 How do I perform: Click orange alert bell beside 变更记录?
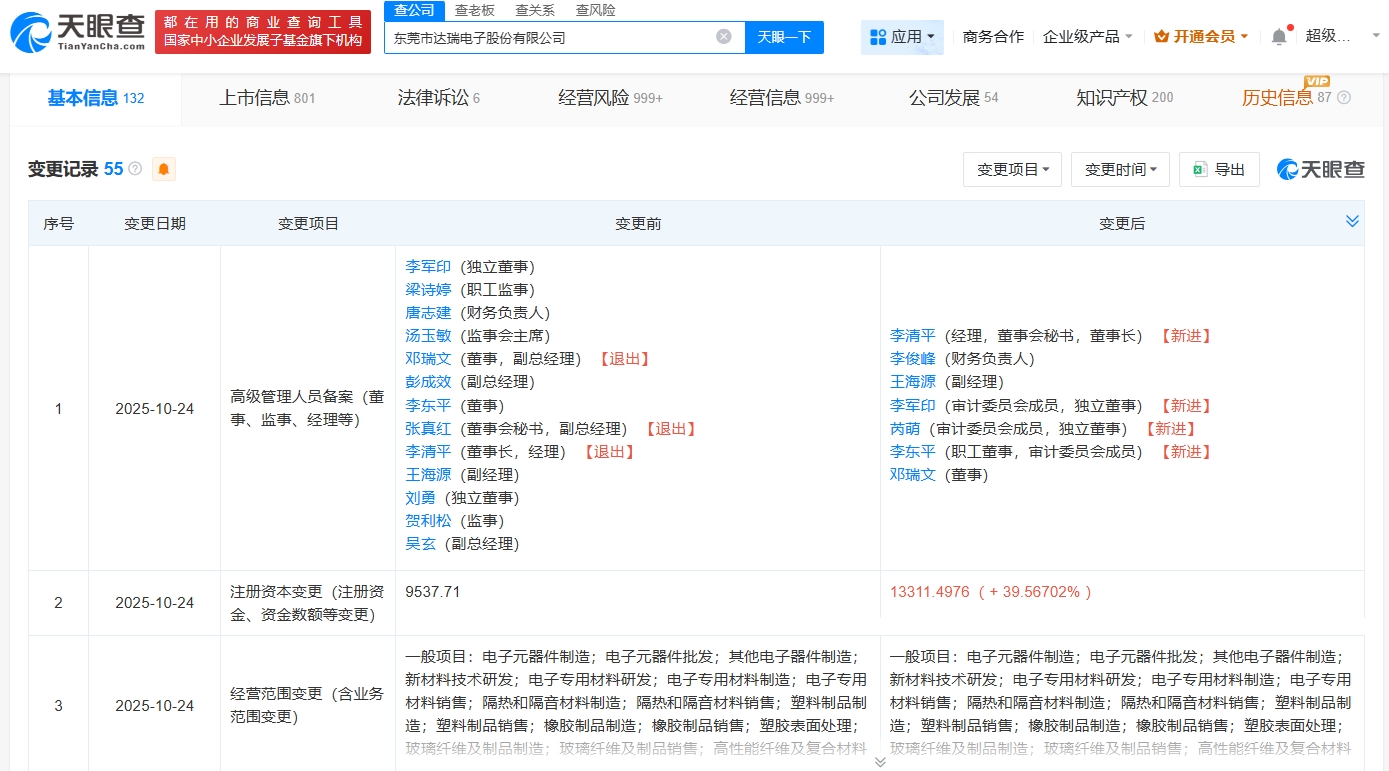pos(164,169)
